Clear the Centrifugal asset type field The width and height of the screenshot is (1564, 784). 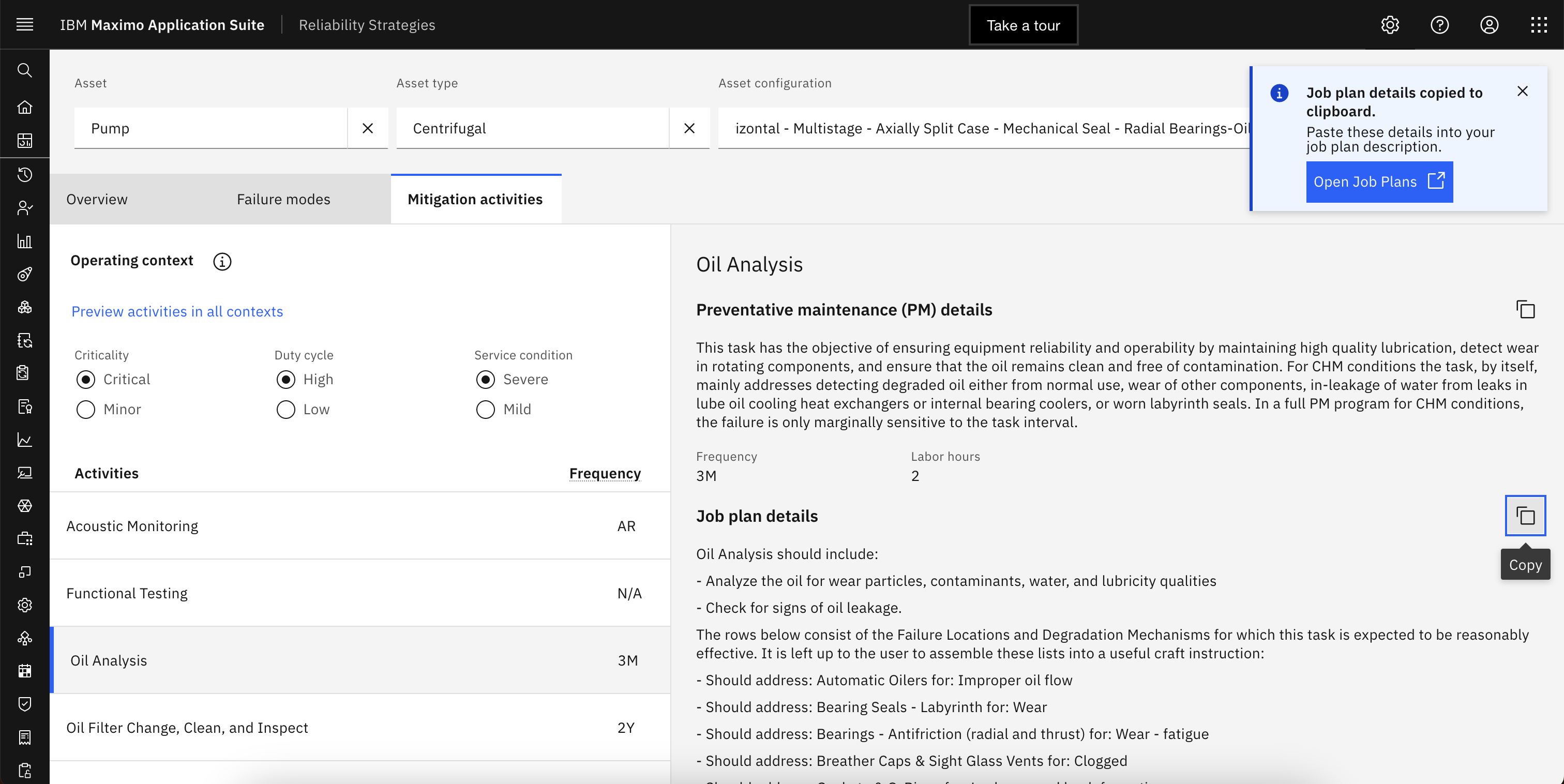click(x=690, y=128)
